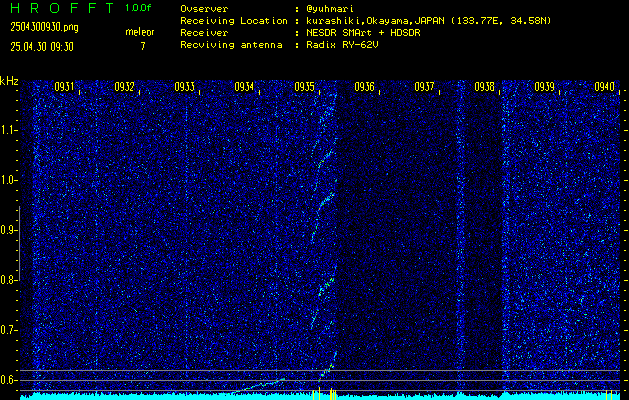Click the 0933 time marker

pos(185,87)
